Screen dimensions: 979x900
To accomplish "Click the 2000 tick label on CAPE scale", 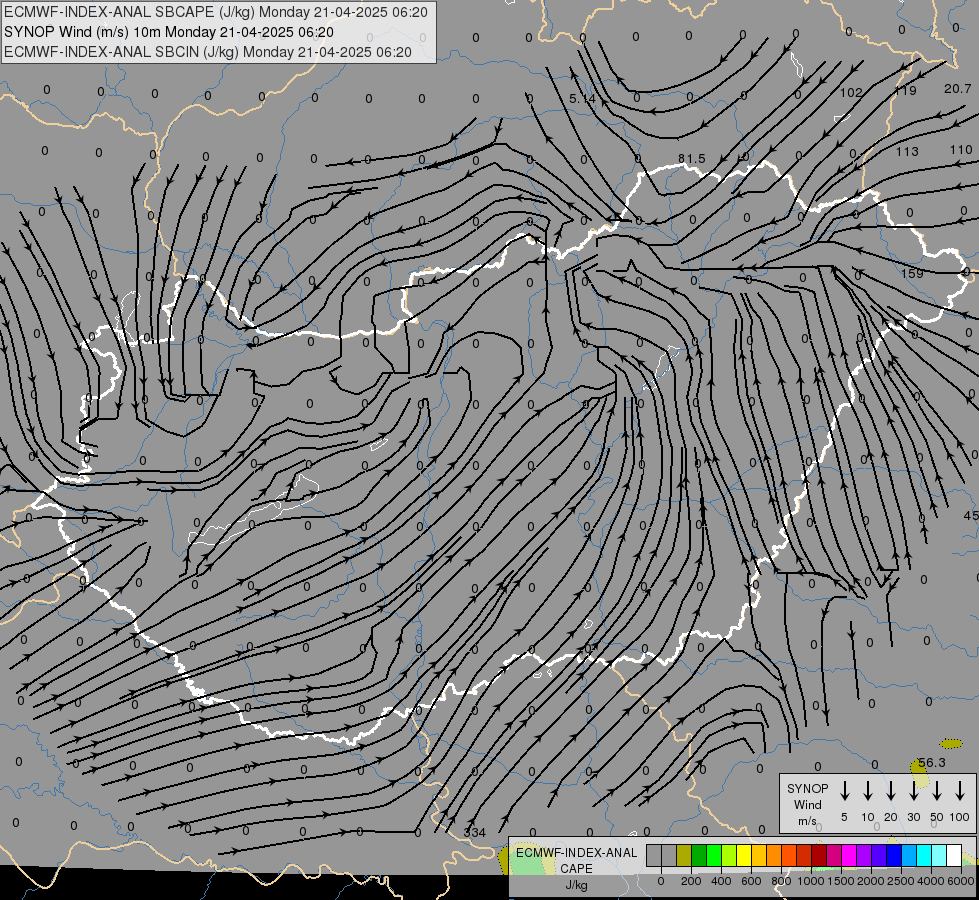I will (x=870, y=881).
